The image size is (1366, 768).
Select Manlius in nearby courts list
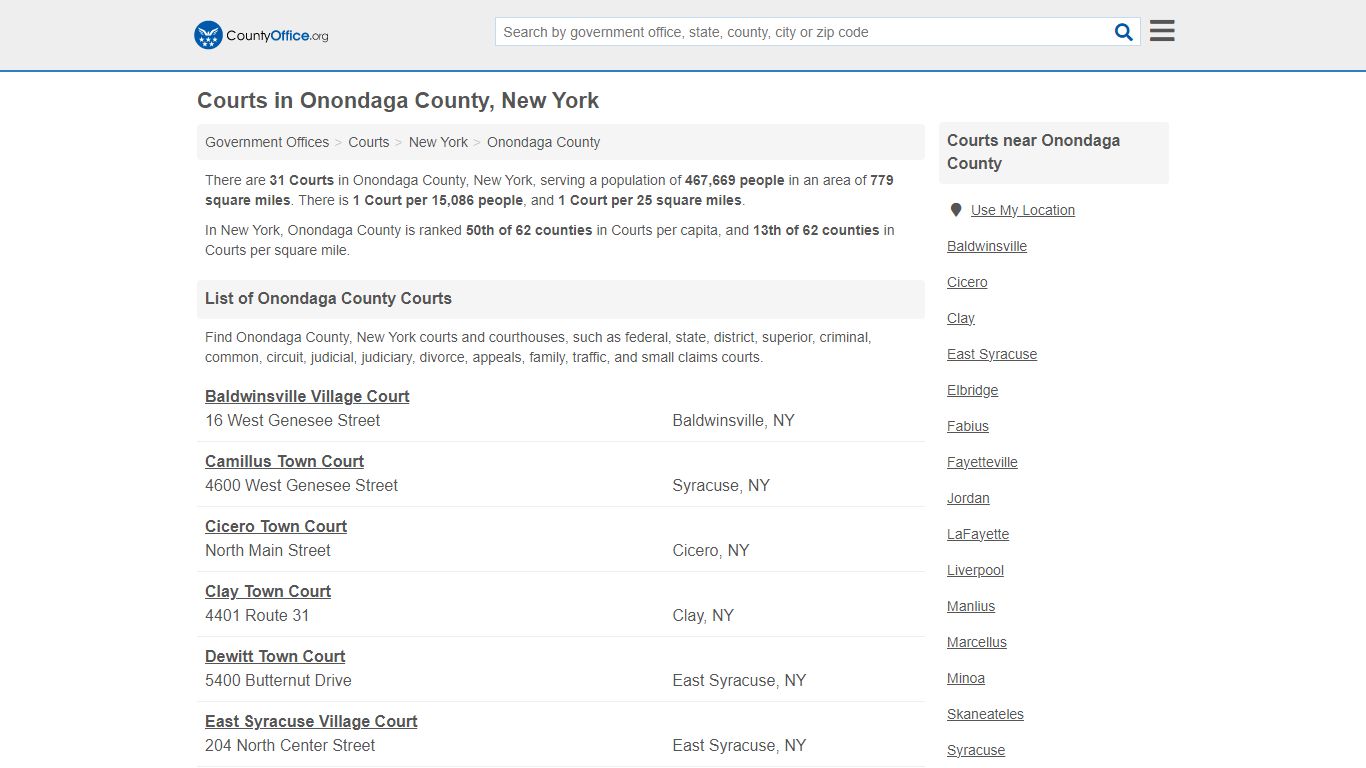[x=971, y=606]
